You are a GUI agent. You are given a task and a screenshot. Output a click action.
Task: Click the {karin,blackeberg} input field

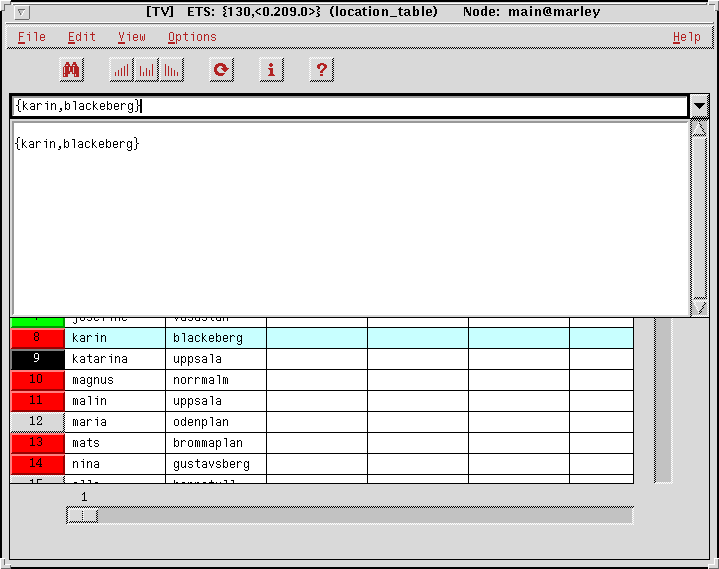pos(349,106)
